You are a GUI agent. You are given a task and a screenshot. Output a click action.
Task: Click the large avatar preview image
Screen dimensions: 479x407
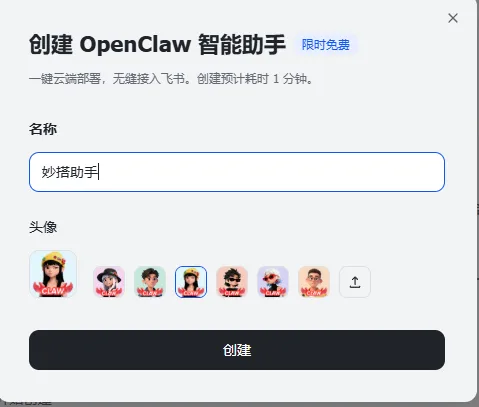pyautogui.click(x=53, y=274)
